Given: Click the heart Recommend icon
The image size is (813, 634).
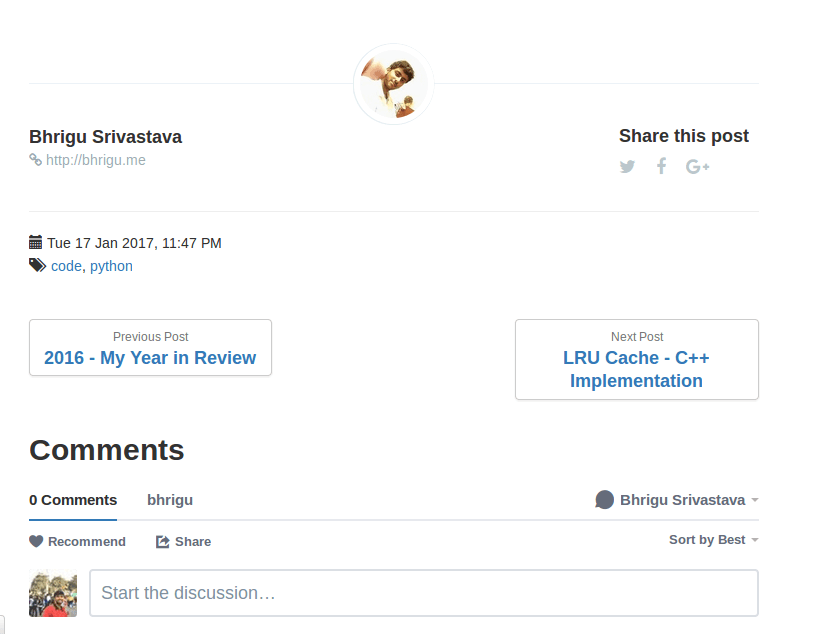Looking at the screenshot, I should pyautogui.click(x=36, y=541).
